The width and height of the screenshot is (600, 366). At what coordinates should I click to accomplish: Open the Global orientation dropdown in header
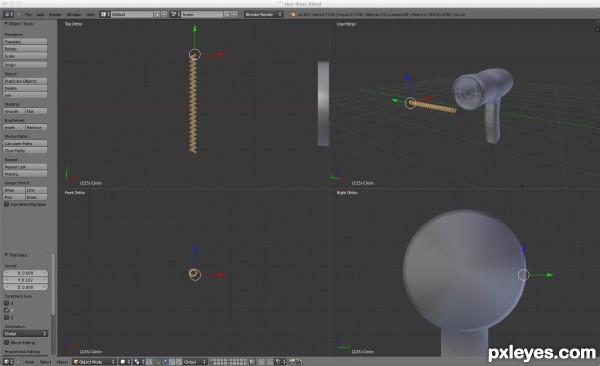pyautogui.click(x=195, y=361)
